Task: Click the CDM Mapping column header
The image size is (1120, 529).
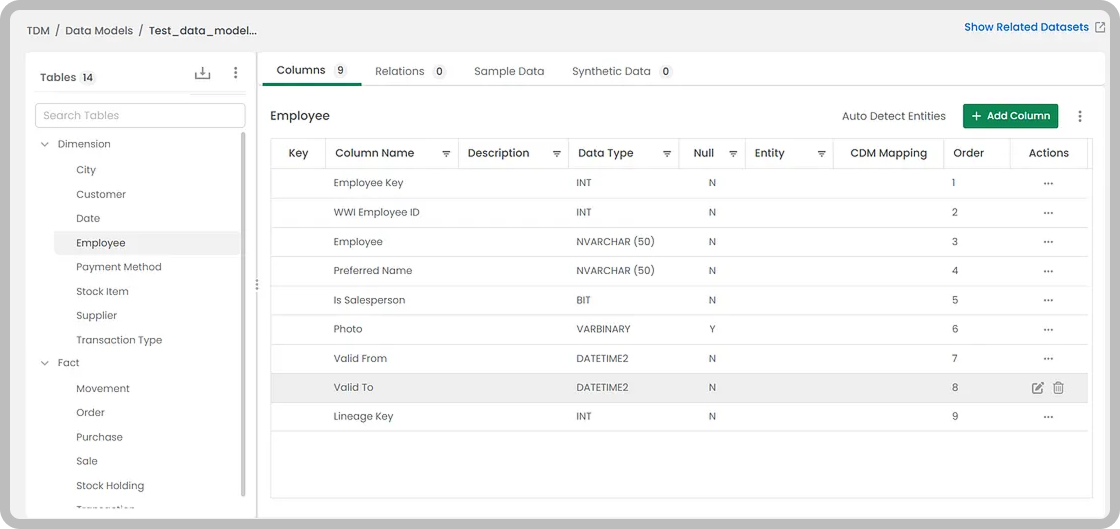Action: point(889,153)
